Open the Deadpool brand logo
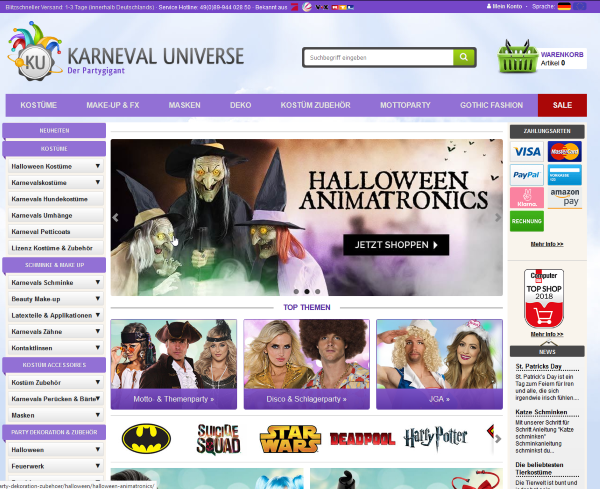Viewport: 600px width, 489px height. 362,439
